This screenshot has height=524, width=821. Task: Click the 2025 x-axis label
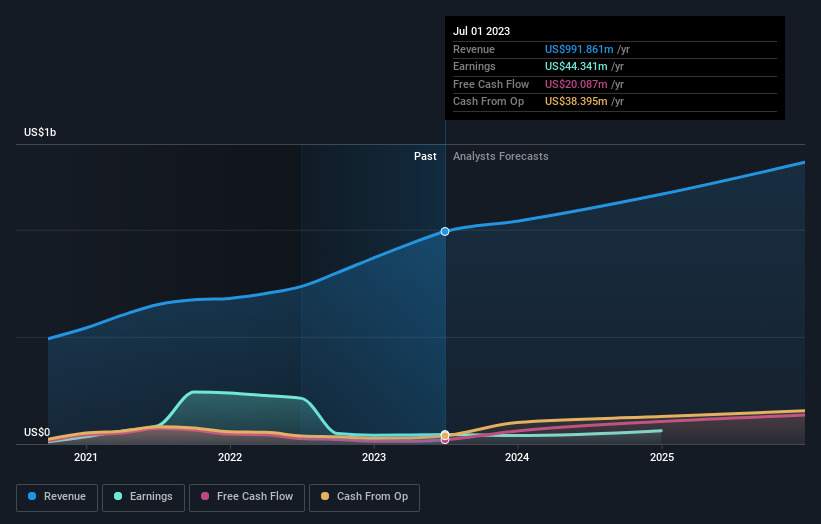(662, 457)
